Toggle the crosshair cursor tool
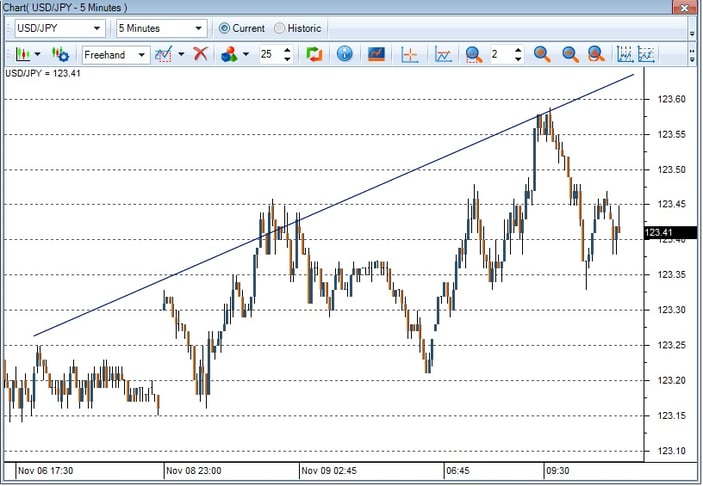 [x=410, y=54]
